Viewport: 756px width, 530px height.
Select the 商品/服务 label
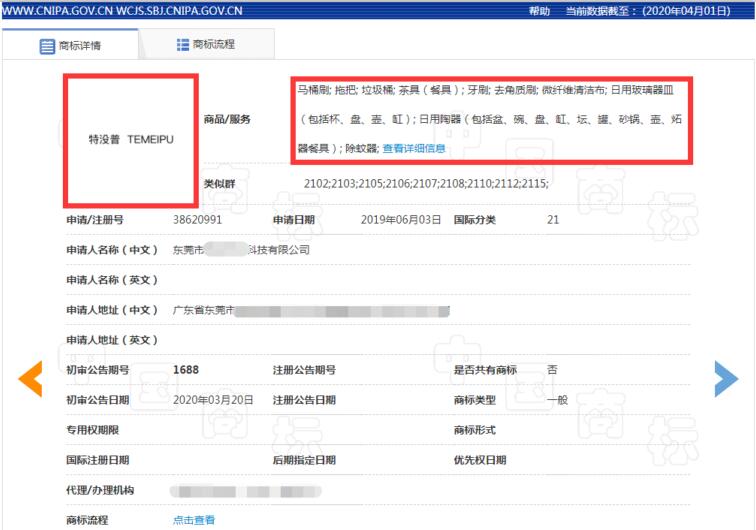point(227,119)
